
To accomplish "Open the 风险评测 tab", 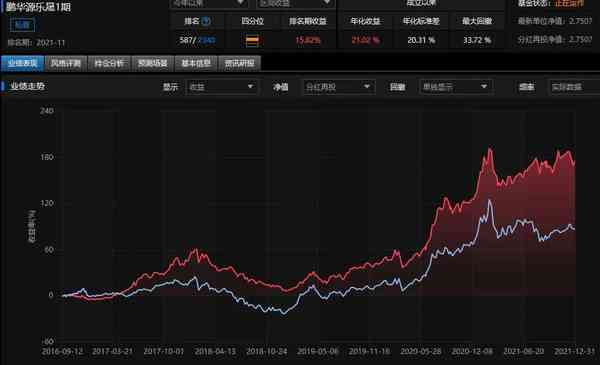I will tap(66, 63).
